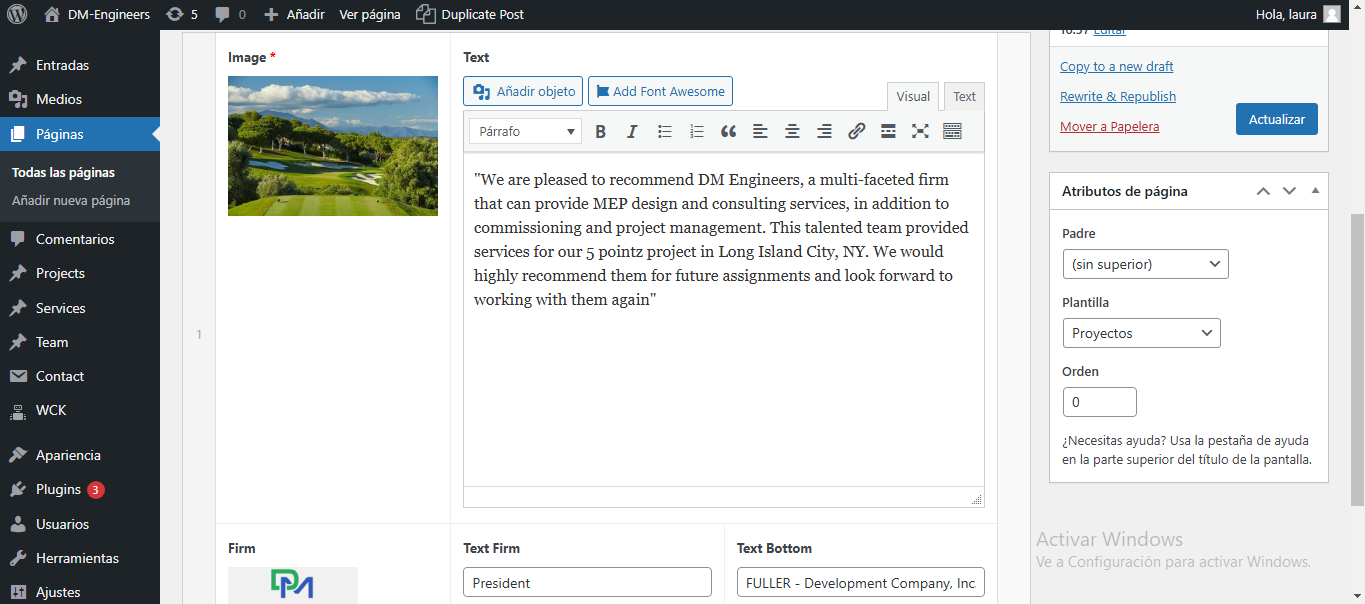Align text center in editor
This screenshot has height=604, width=1365.
pos(792,131)
